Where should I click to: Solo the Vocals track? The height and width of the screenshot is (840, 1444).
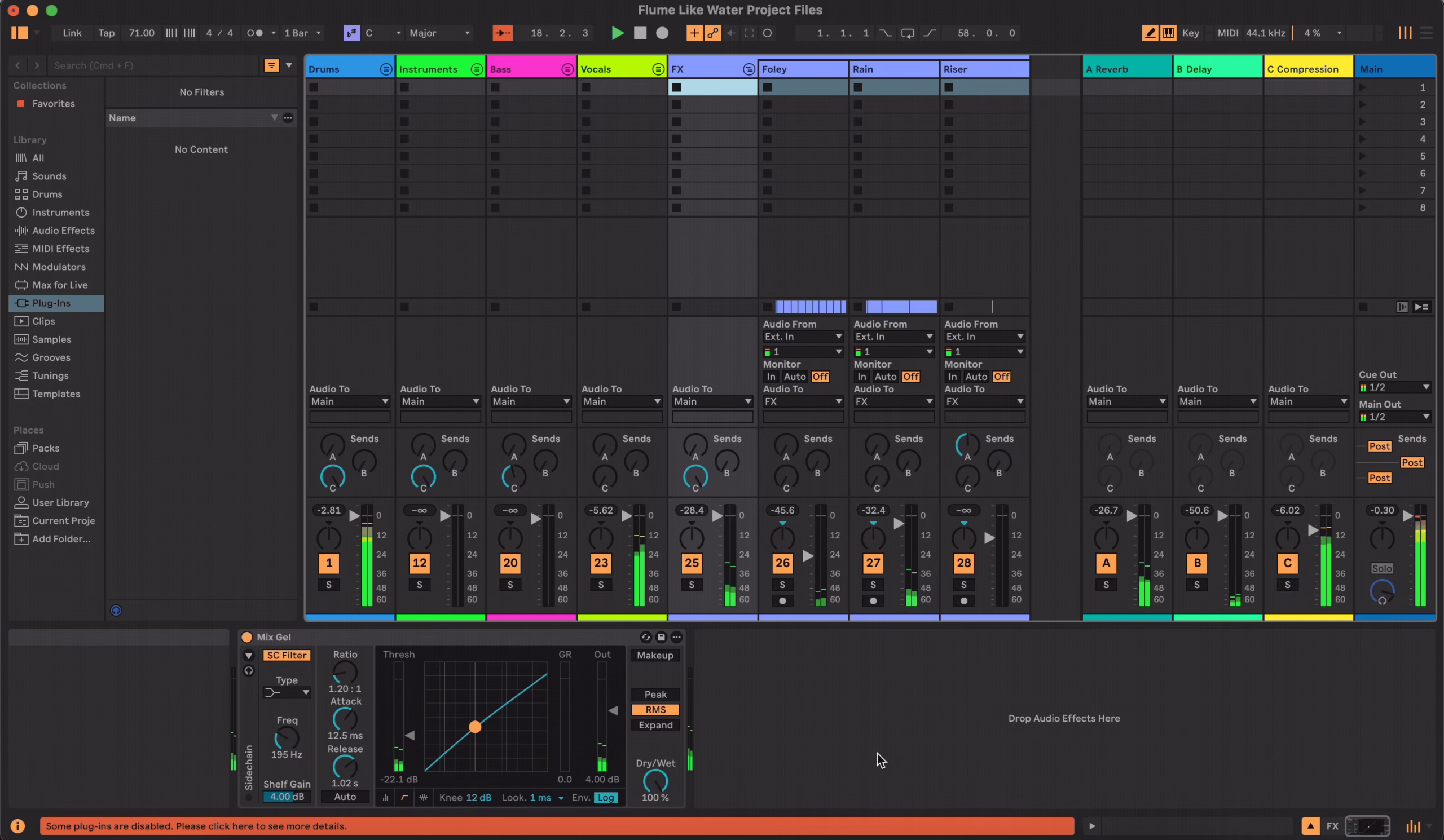pyautogui.click(x=601, y=585)
